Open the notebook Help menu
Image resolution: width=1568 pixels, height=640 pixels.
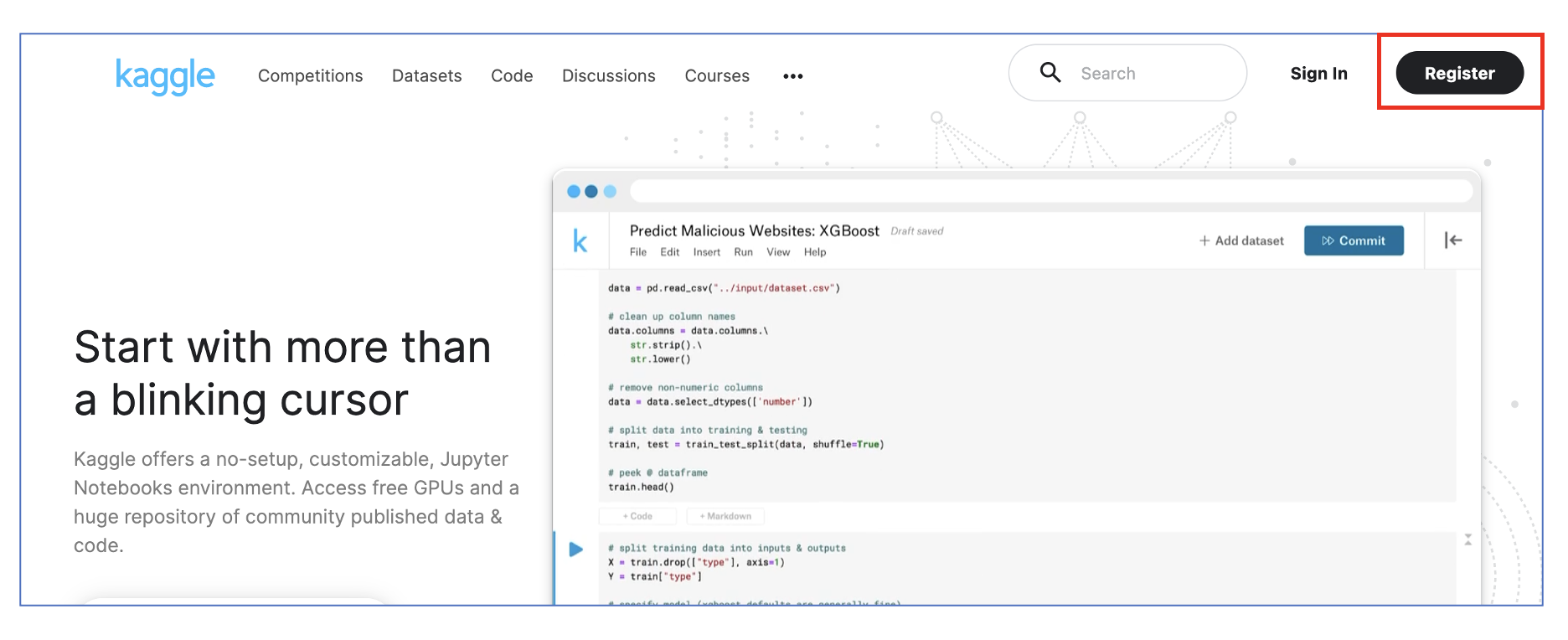coord(815,252)
